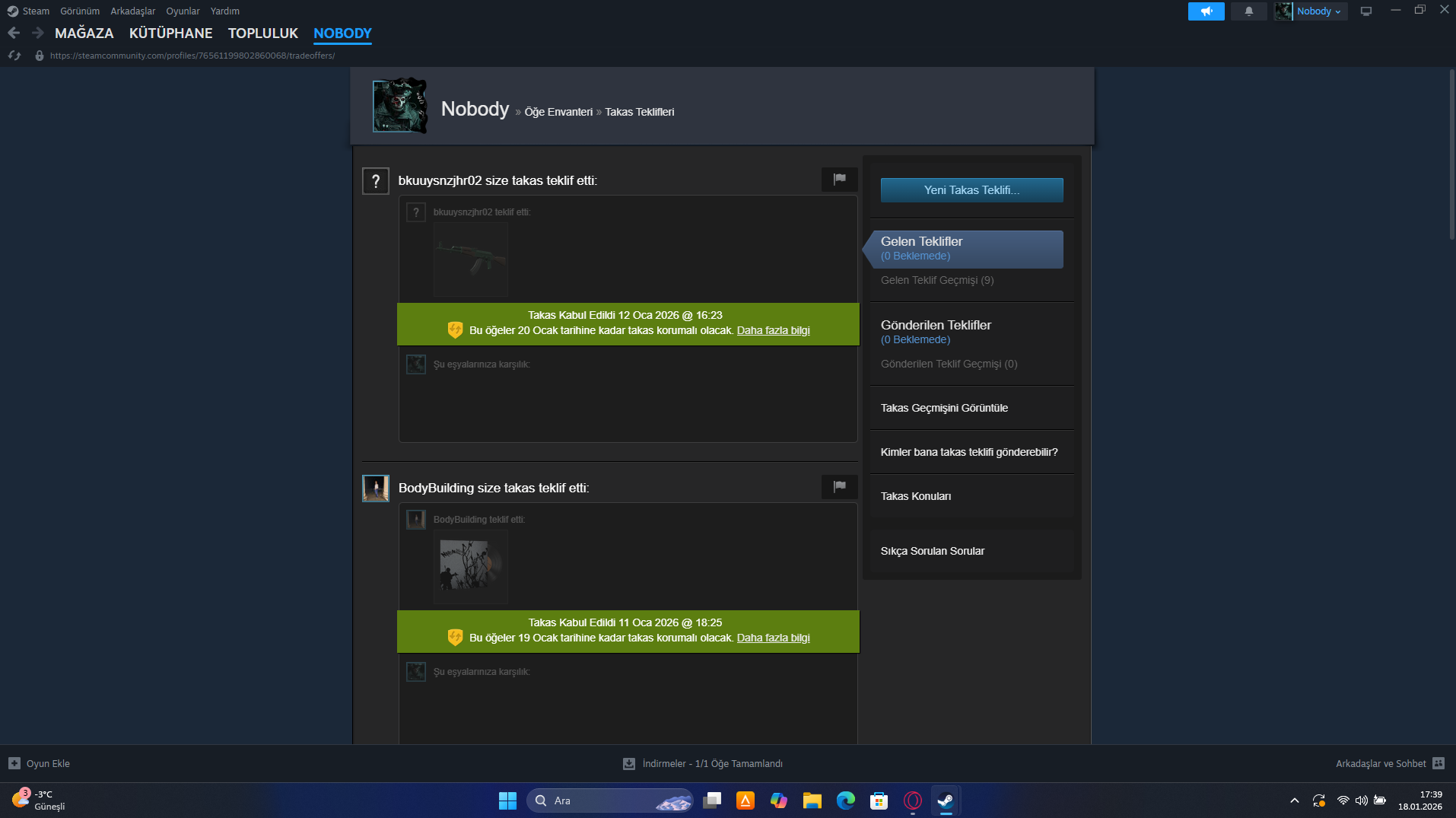Click Daha fazla bilgi for 19 Ocak protection
The width and height of the screenshot is (1456, 818).
(774, 638)
